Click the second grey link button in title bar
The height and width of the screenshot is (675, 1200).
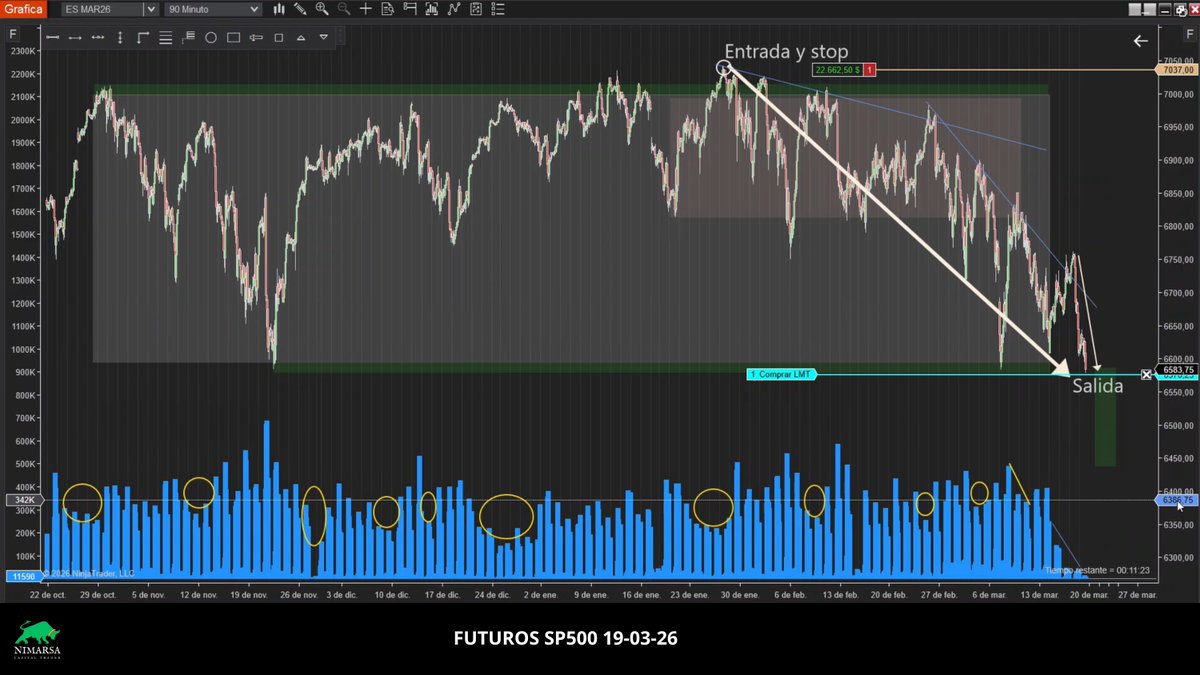1150,9
